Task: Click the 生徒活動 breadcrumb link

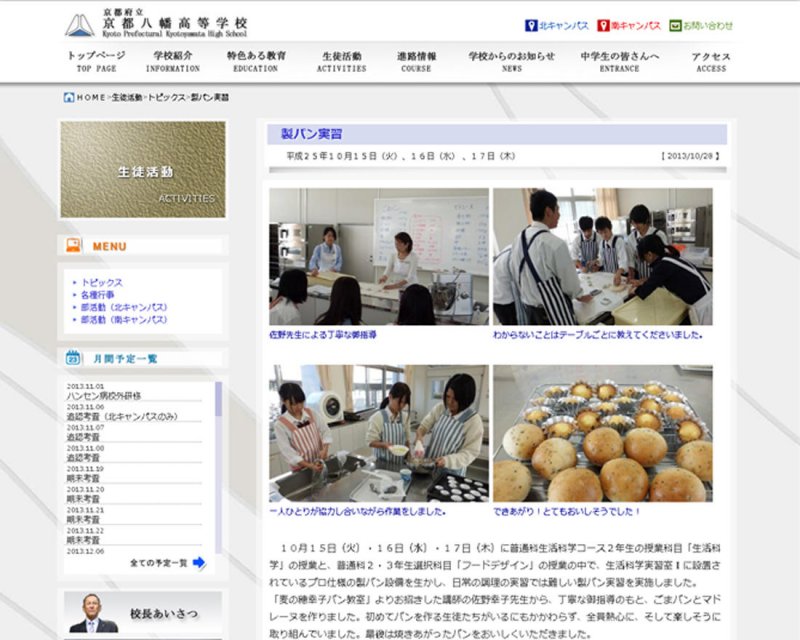Action: click(126, 98)
